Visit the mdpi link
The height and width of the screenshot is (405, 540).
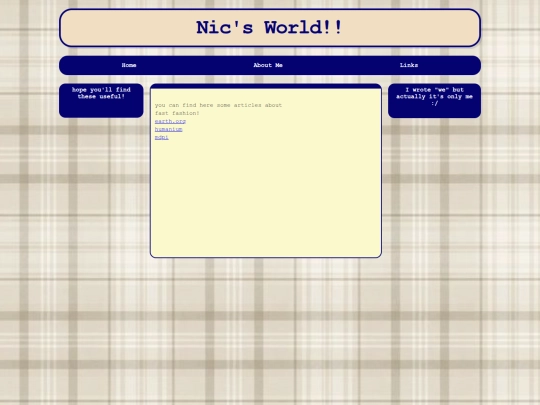(162, 137)
